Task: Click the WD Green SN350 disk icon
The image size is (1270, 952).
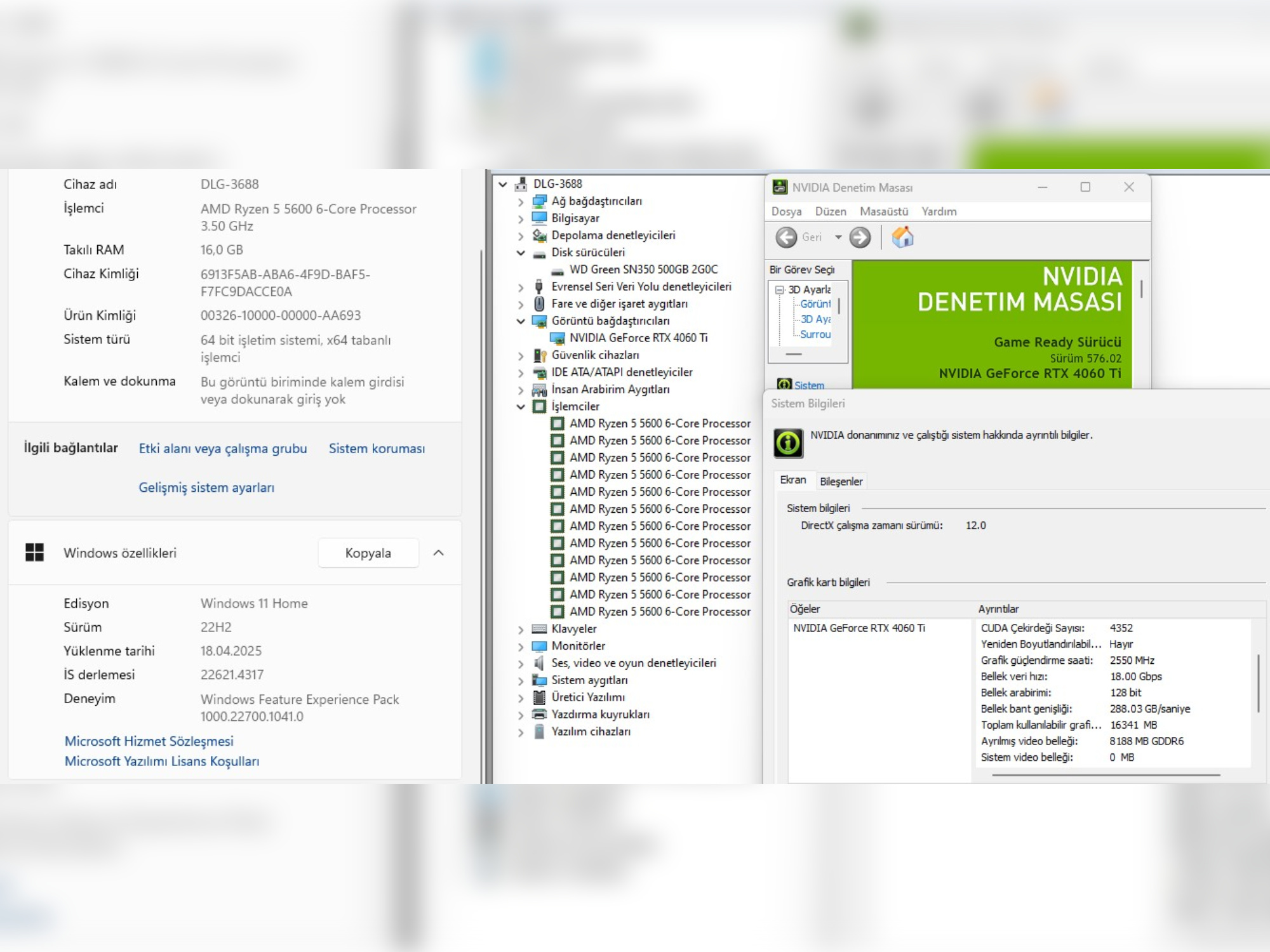Action: tap(557, 270)
